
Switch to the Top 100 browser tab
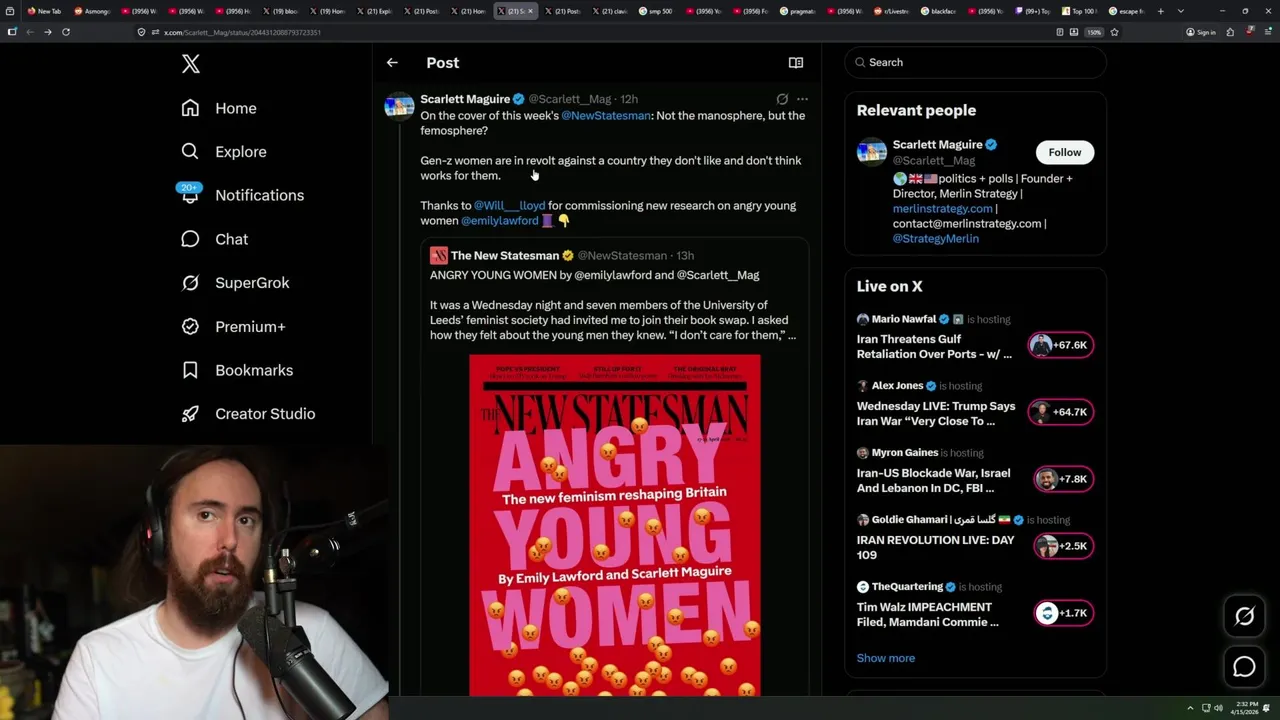(x=1080, y=11)
